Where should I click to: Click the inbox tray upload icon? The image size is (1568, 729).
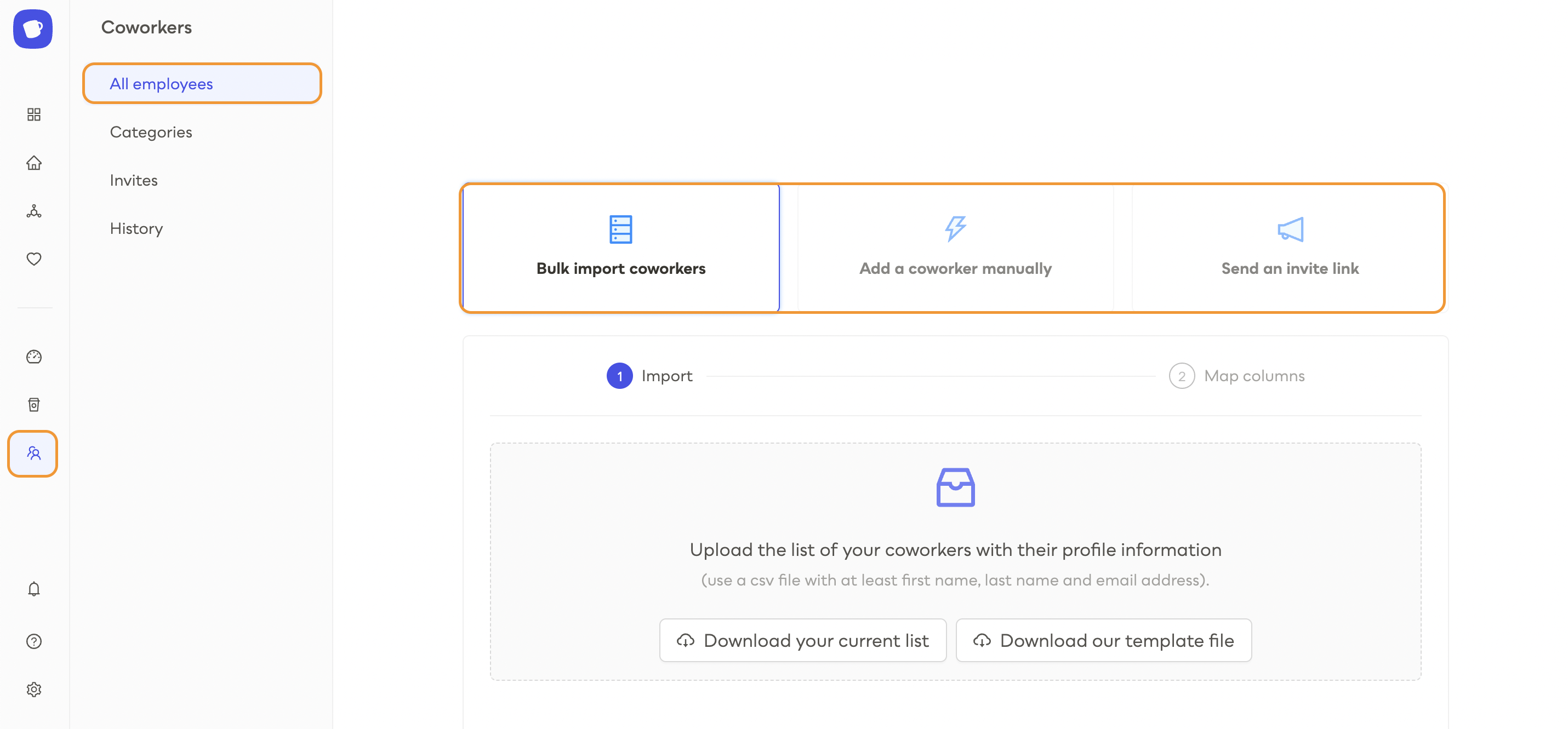[x=955, y=487]
